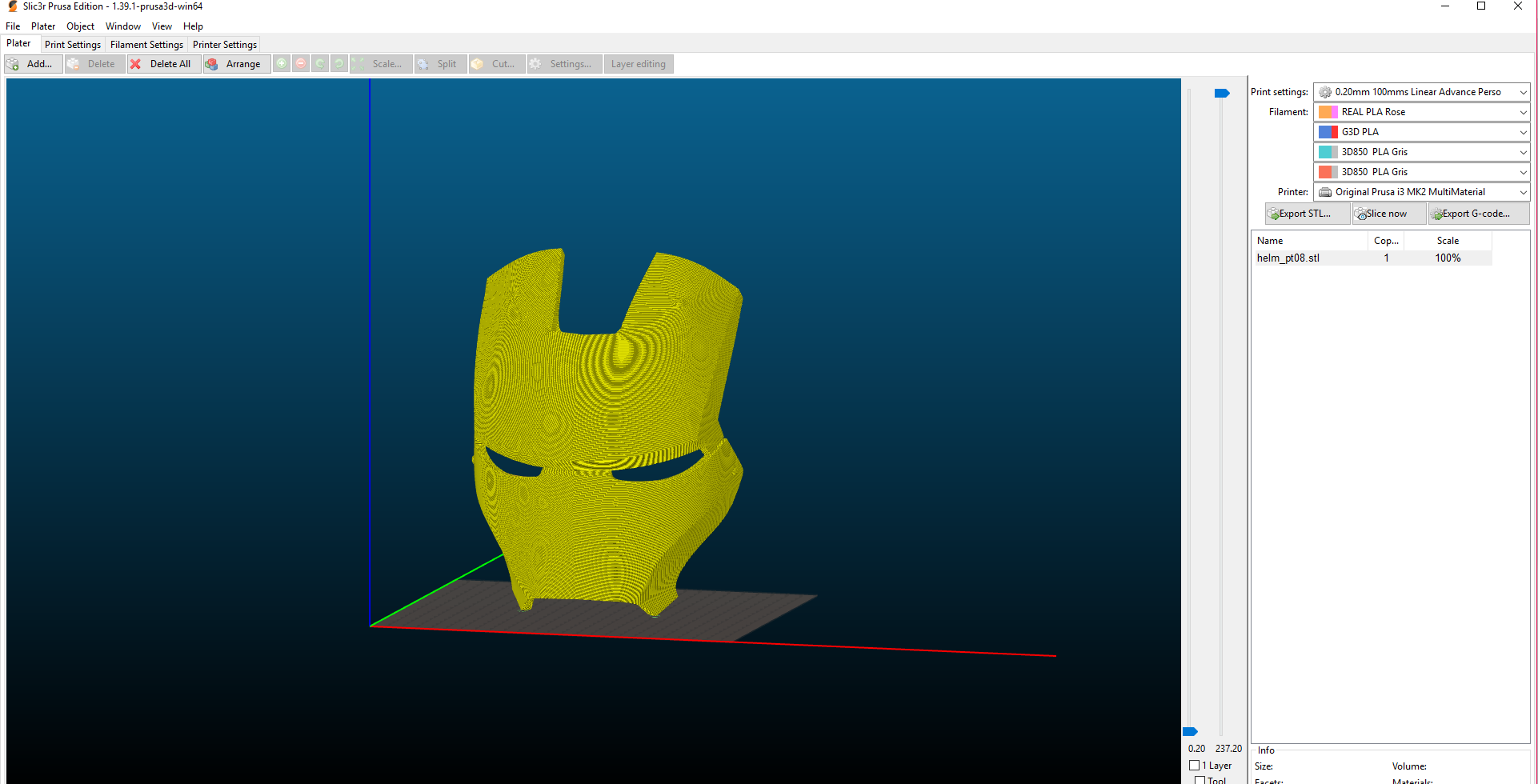1538x784 pixels.
Task: Click the 237.20 layer height value
Action: click(1228, 749)
